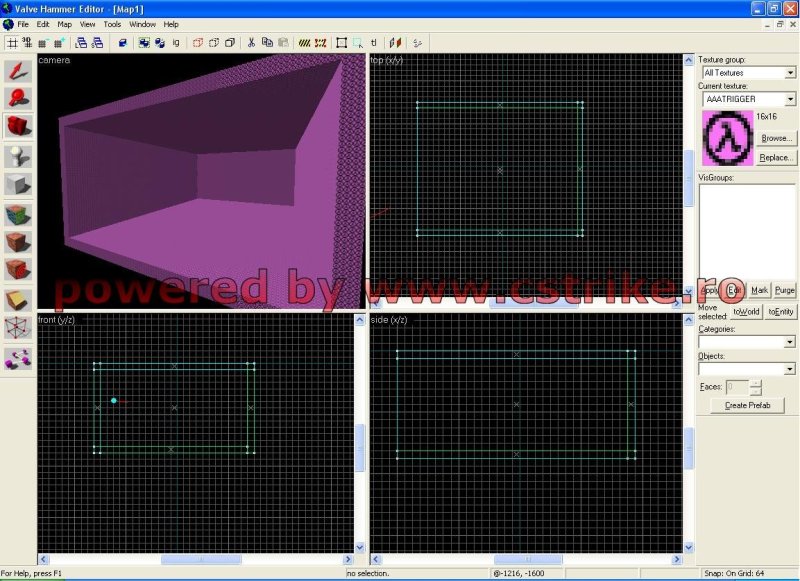Select the Block creation tool
Image resolution: width=800 pixels, height=581 pixels.
[x=18, y=185]
